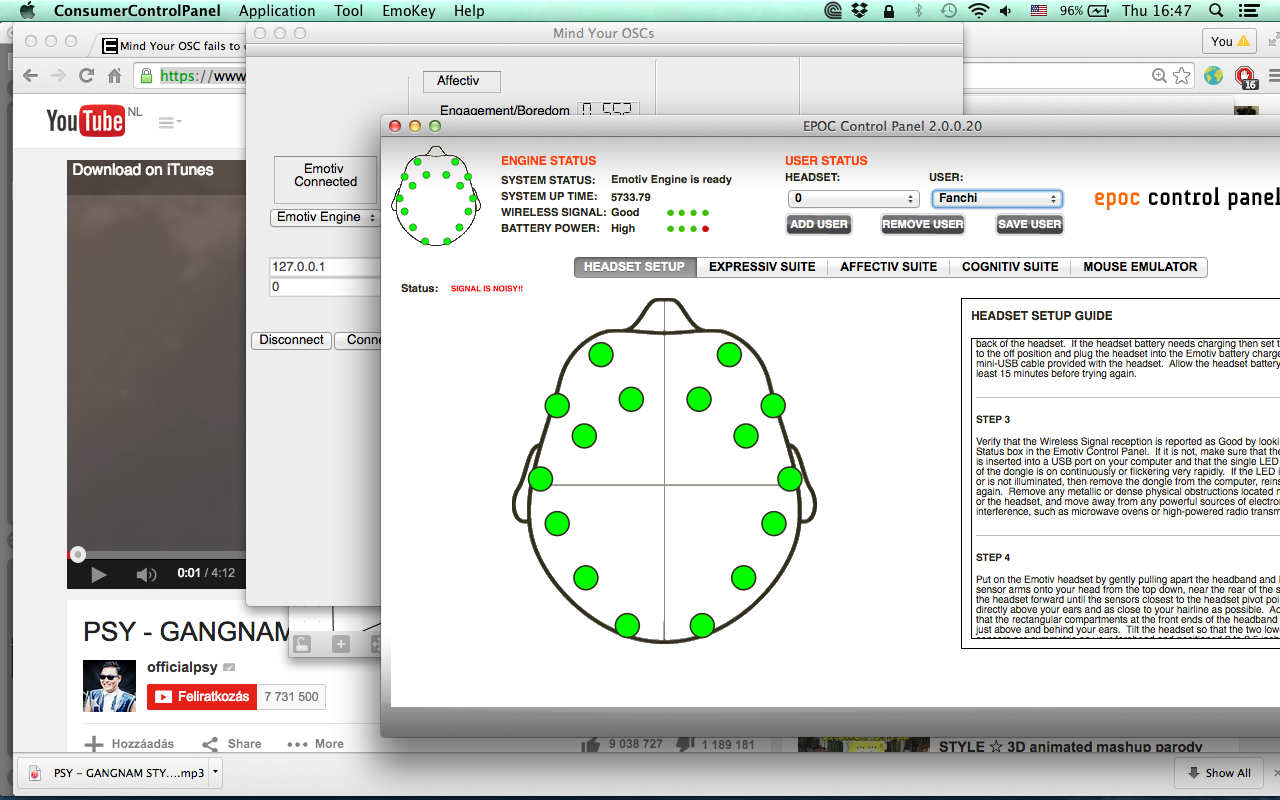Play the YouTube video
This screenshot has width=1280, height=800.
pyautogui.click(x=98, y=574)
